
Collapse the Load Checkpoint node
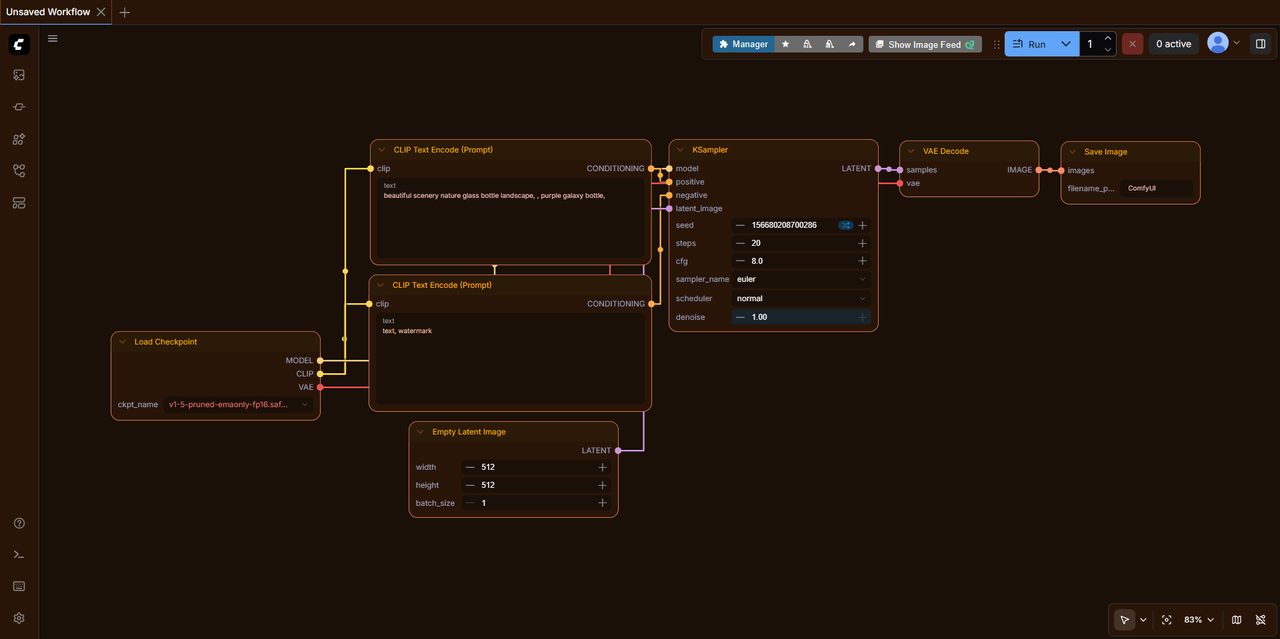point(122,342)
